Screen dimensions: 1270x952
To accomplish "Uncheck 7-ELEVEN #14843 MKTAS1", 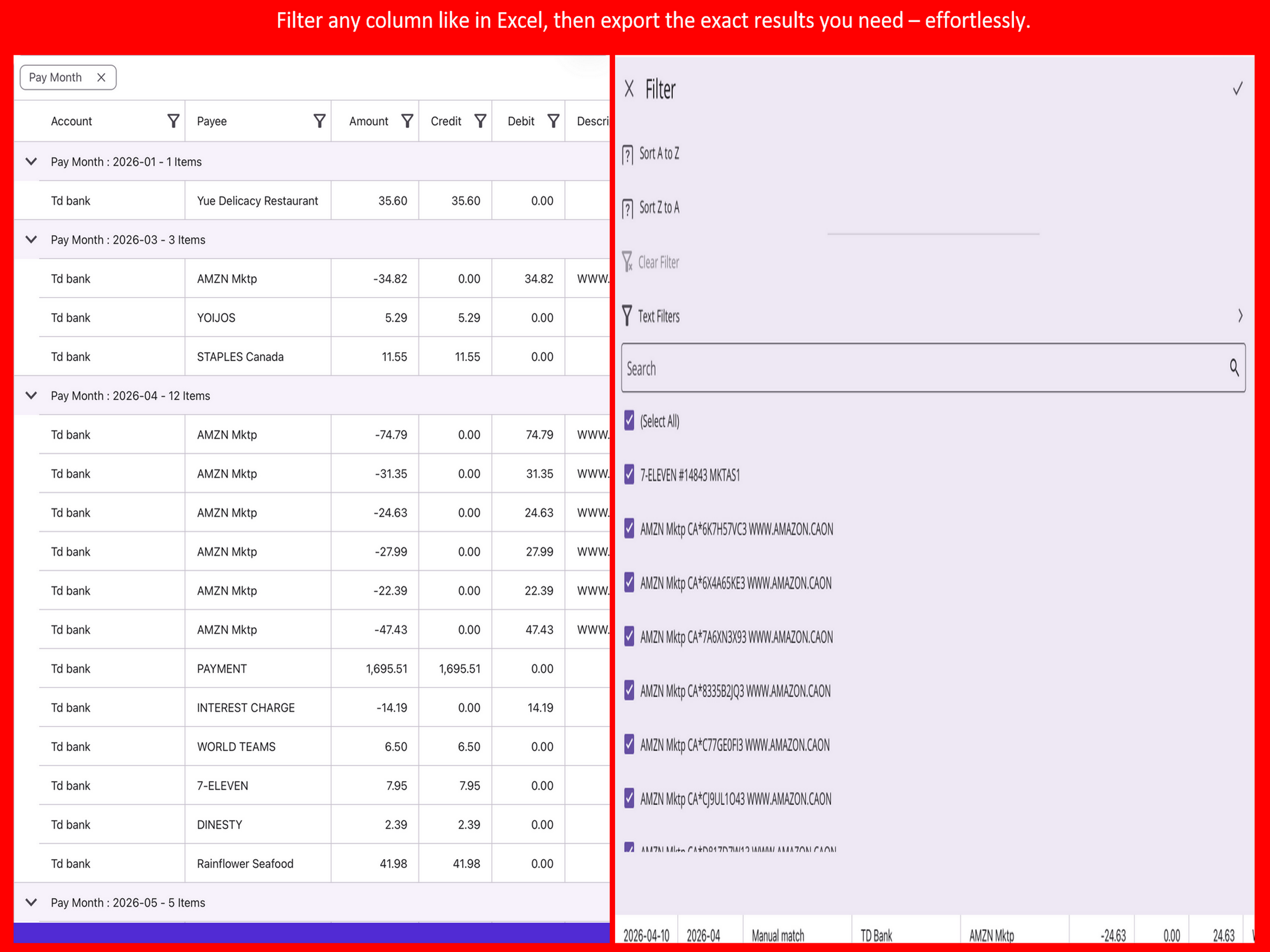I will 629,474.
